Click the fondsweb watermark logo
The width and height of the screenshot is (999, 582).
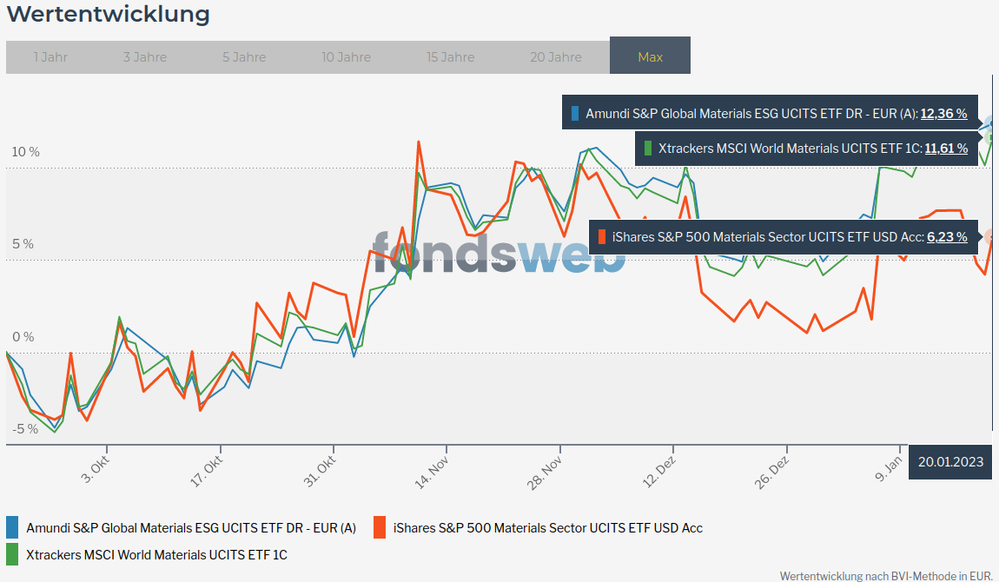[x=499, y=252]
